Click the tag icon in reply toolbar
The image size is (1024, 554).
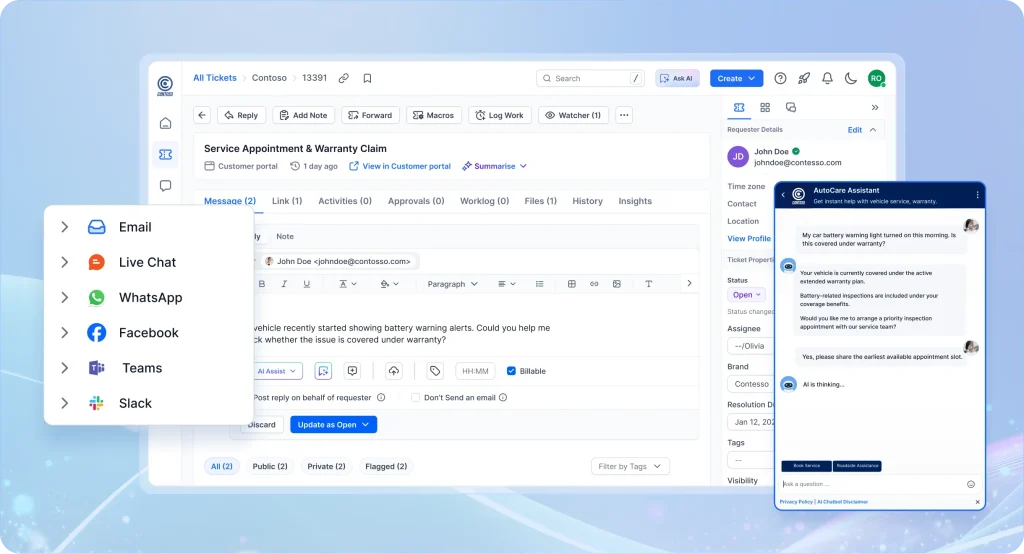pyautogui.click(x=435, y=371)
